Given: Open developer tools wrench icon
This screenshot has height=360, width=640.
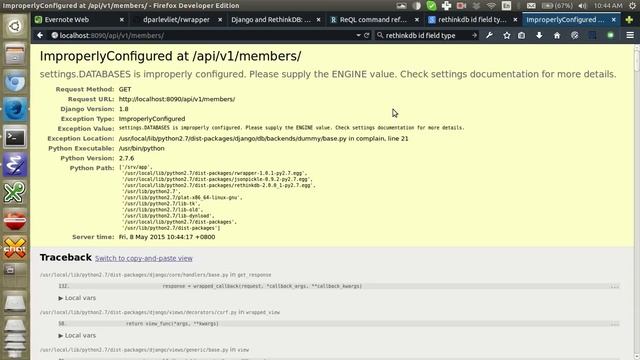Looking at the screenshot, I should click(489, 36).
